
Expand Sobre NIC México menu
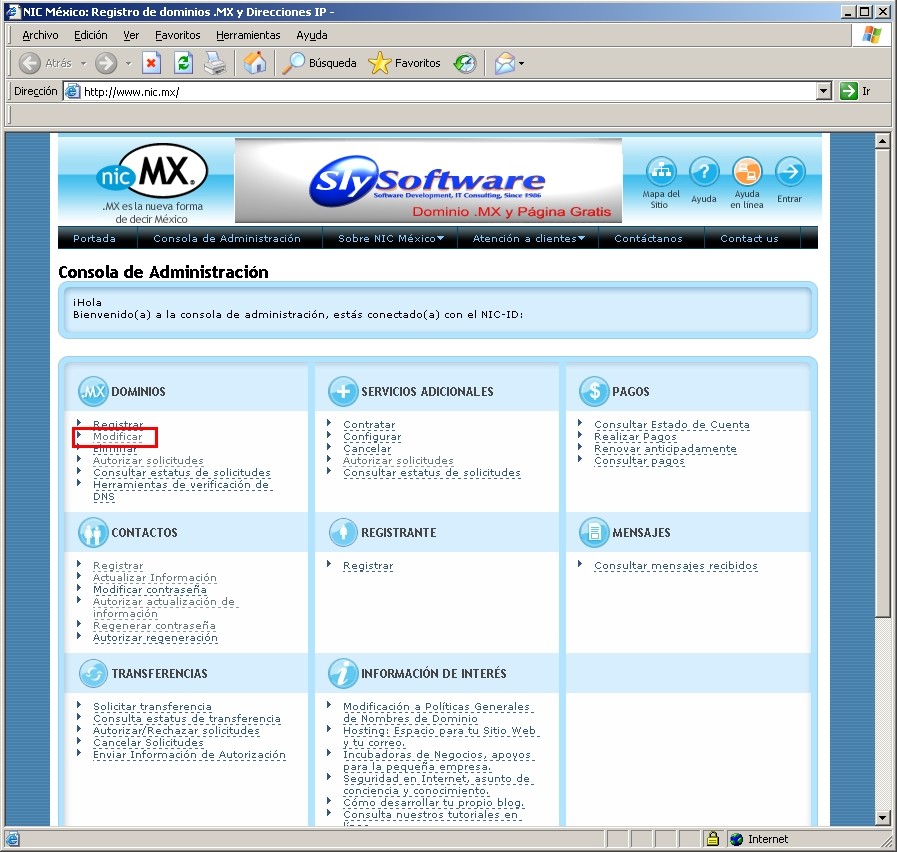[391, 238]
